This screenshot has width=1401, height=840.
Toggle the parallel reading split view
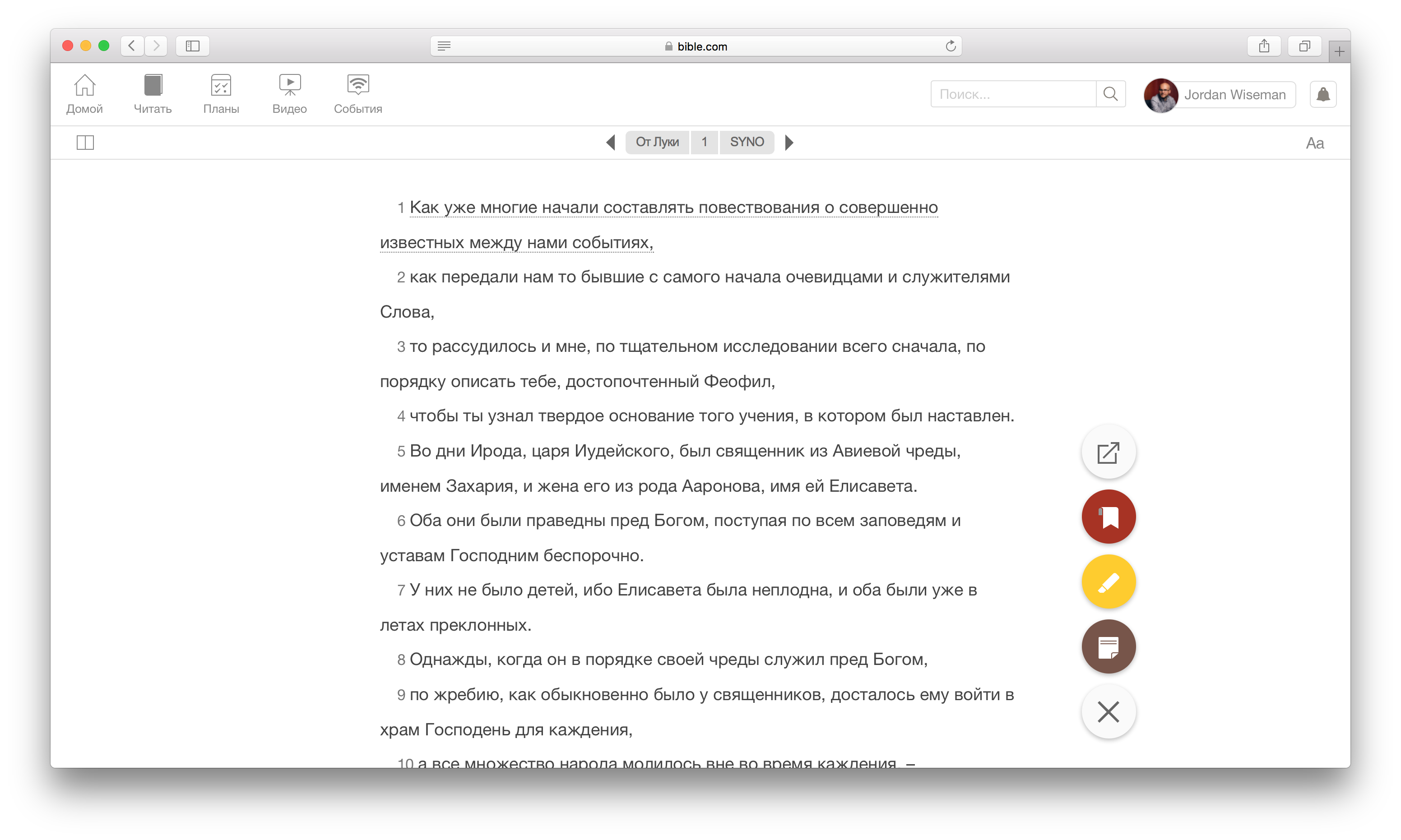[84, 143]
